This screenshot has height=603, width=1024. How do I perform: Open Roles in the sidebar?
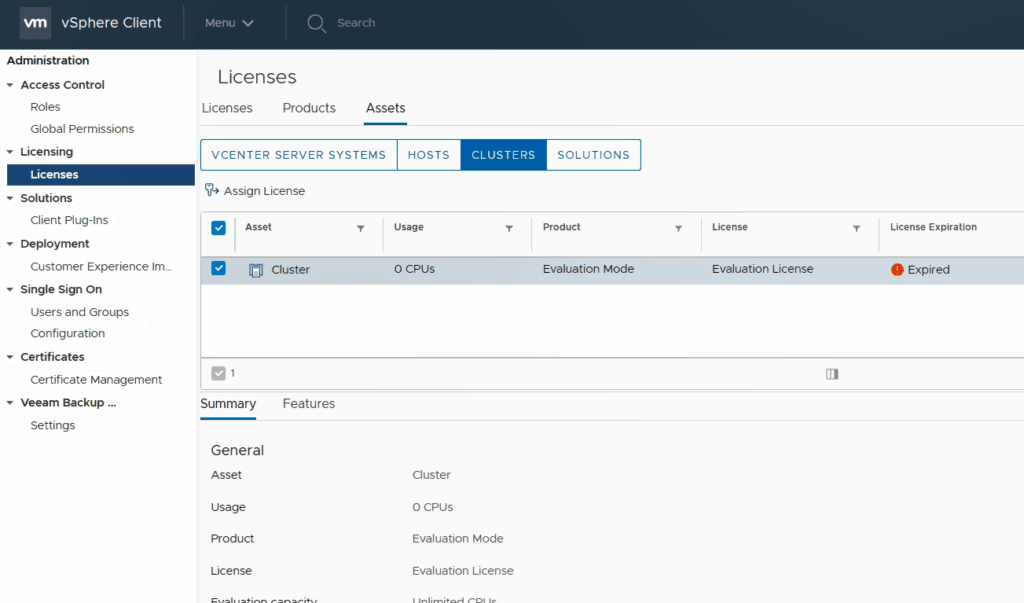tap(45, 106)
